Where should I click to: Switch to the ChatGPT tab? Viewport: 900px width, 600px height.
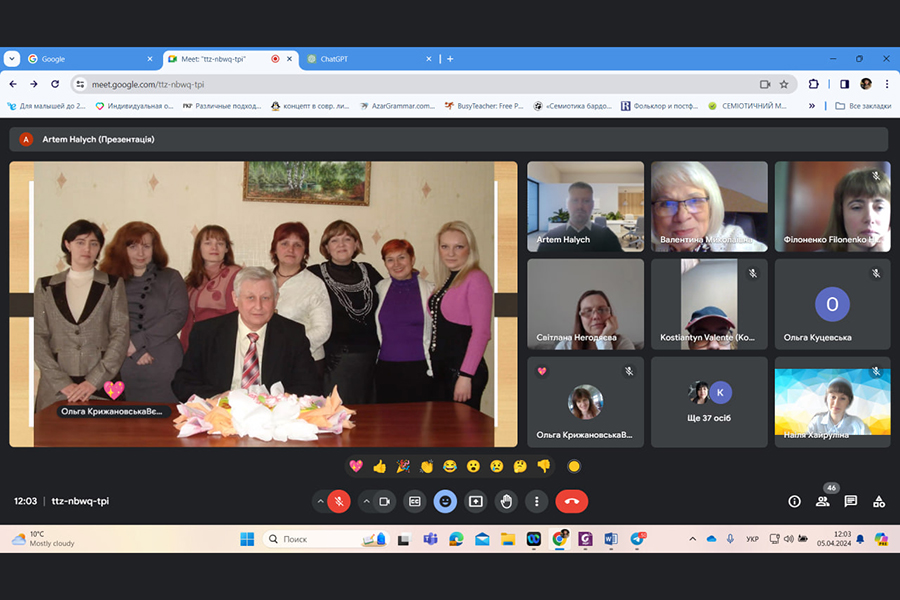tap(368, 59)
